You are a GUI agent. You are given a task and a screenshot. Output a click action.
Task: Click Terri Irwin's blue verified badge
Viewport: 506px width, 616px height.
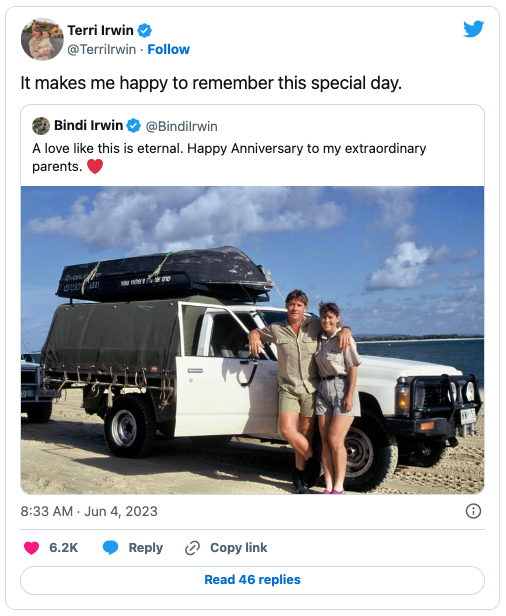145,30
